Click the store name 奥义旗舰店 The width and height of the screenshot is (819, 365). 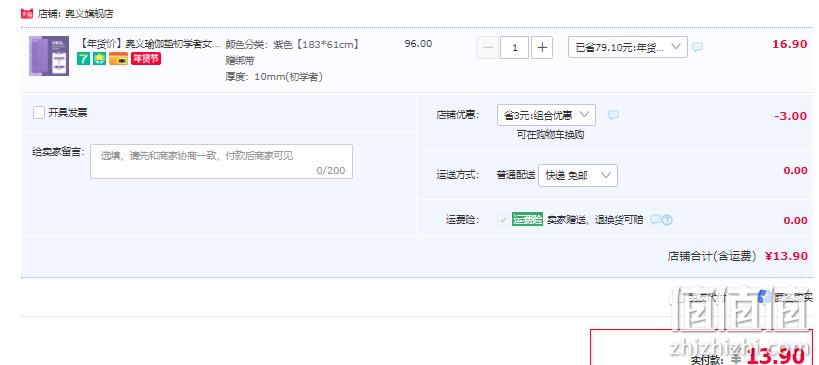pos(89,14)
